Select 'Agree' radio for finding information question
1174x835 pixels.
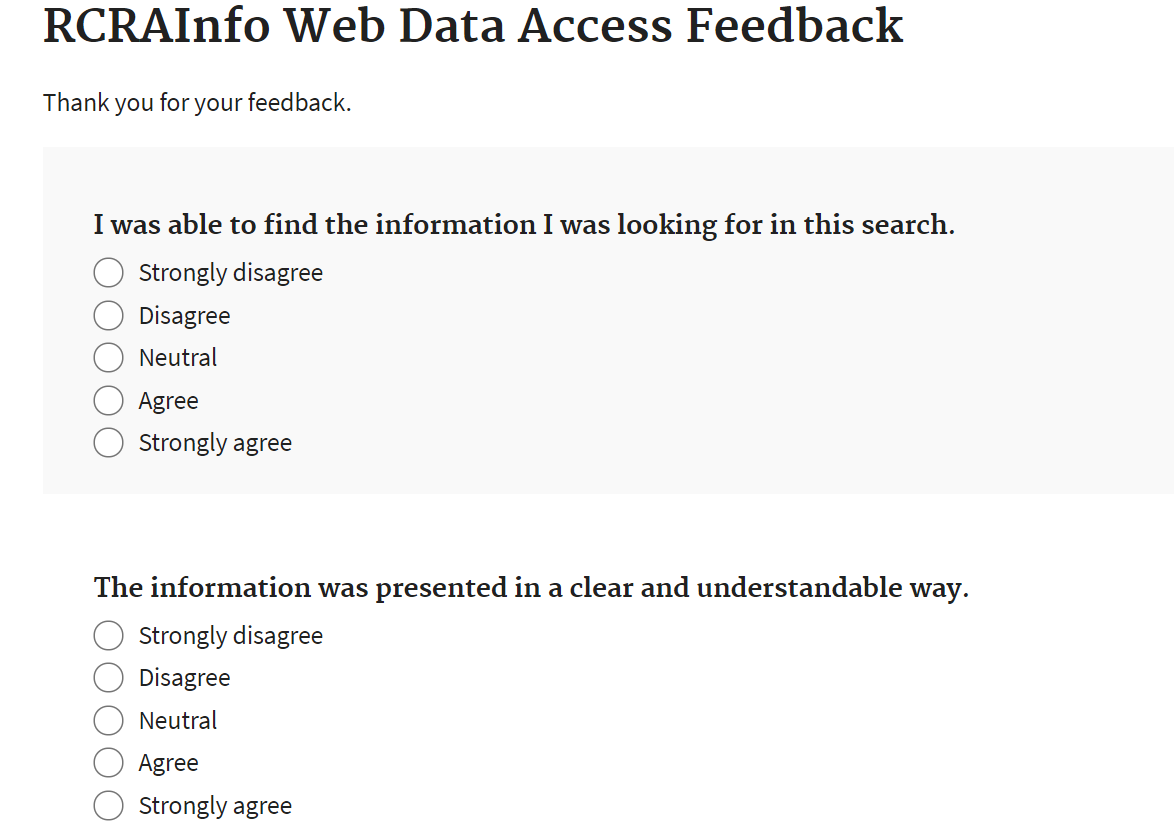(108, 400)
